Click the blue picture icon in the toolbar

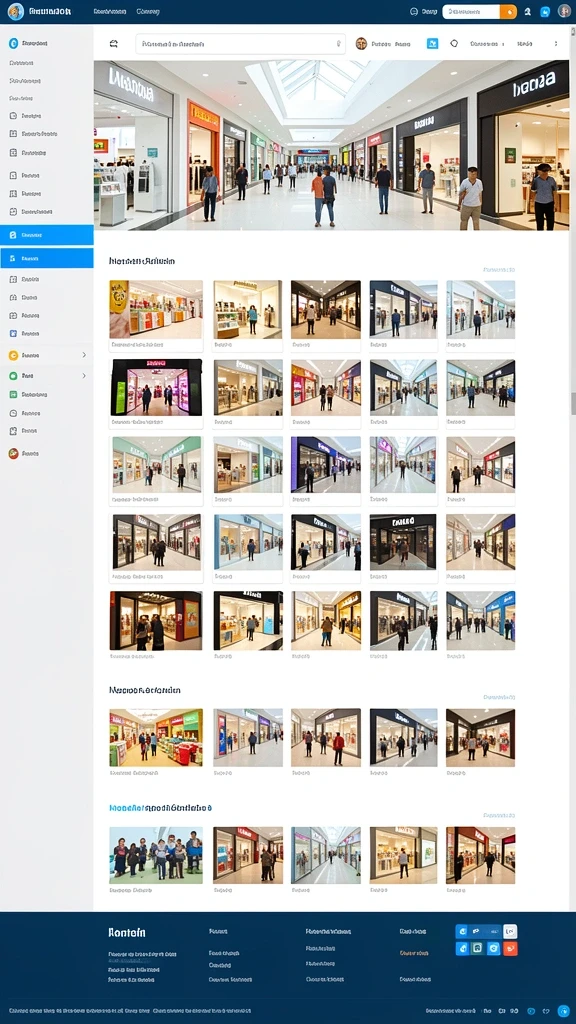point(432,44)
